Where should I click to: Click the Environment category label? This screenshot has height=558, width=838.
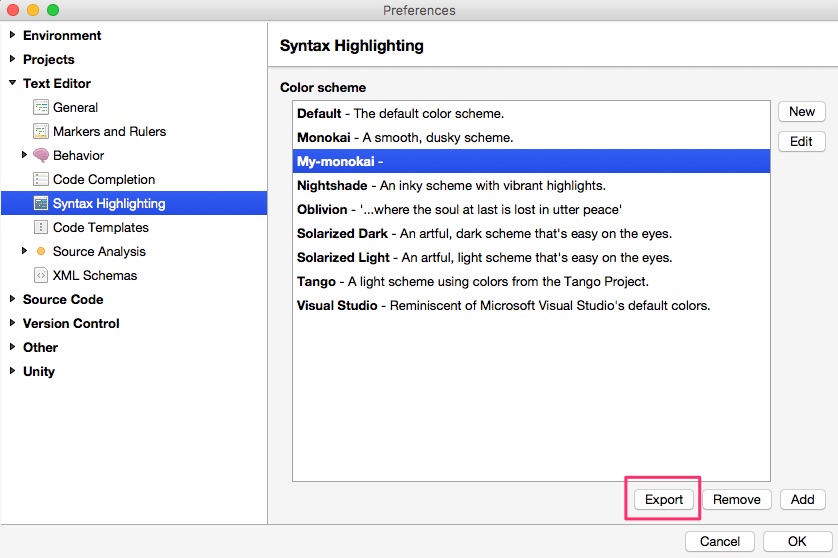pyautogui.click(x=62, y=35)
